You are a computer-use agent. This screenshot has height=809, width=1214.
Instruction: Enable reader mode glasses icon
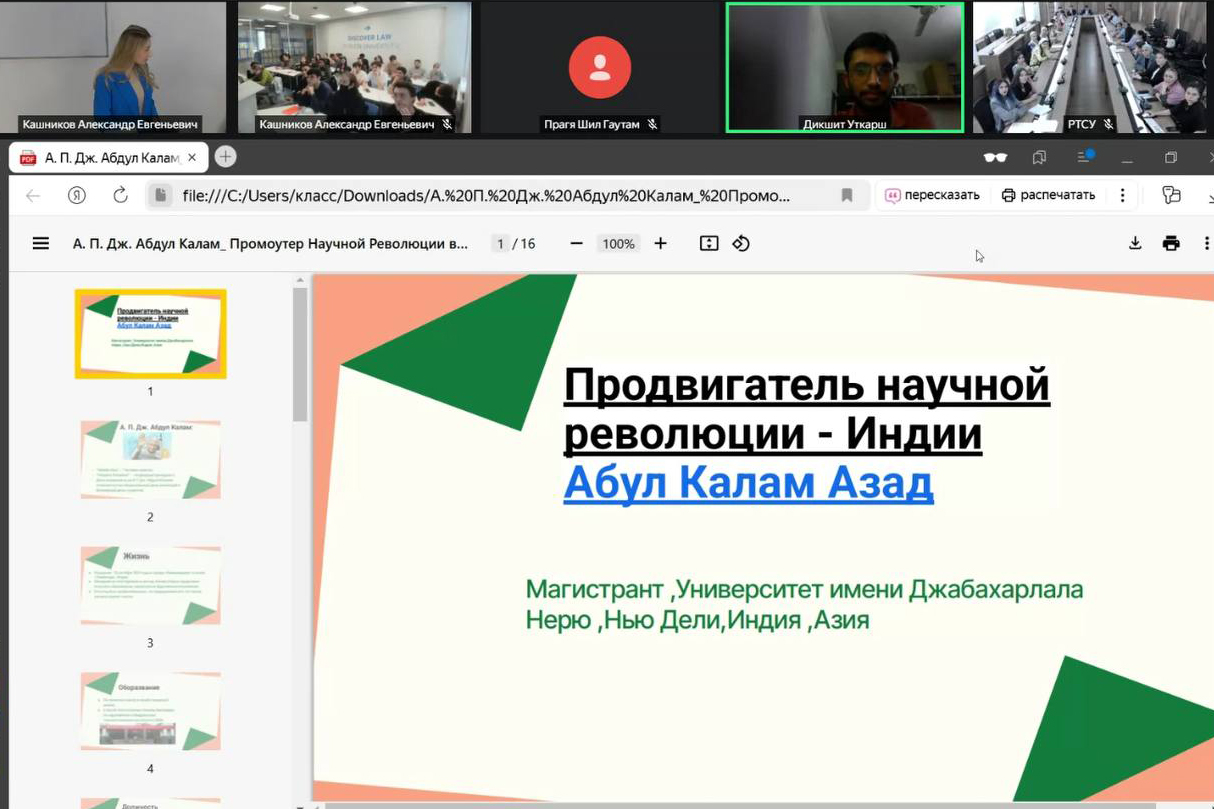(x=995, y=157)
